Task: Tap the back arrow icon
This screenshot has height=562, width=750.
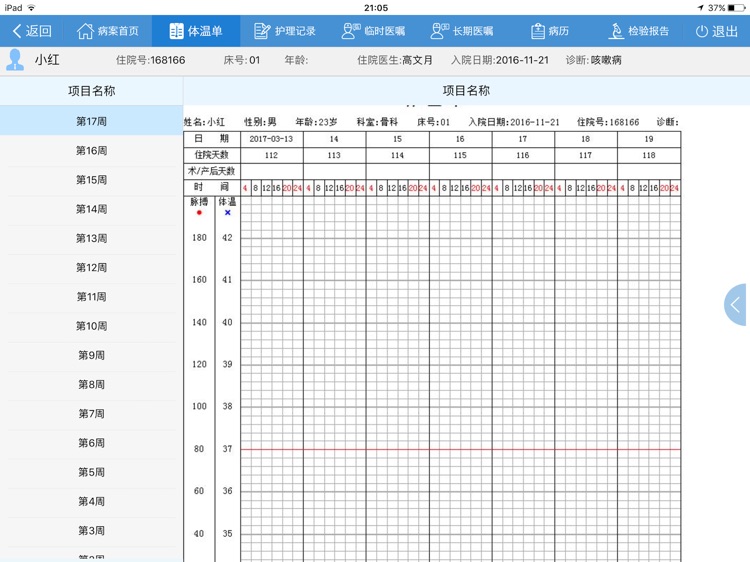Action: 17,31
